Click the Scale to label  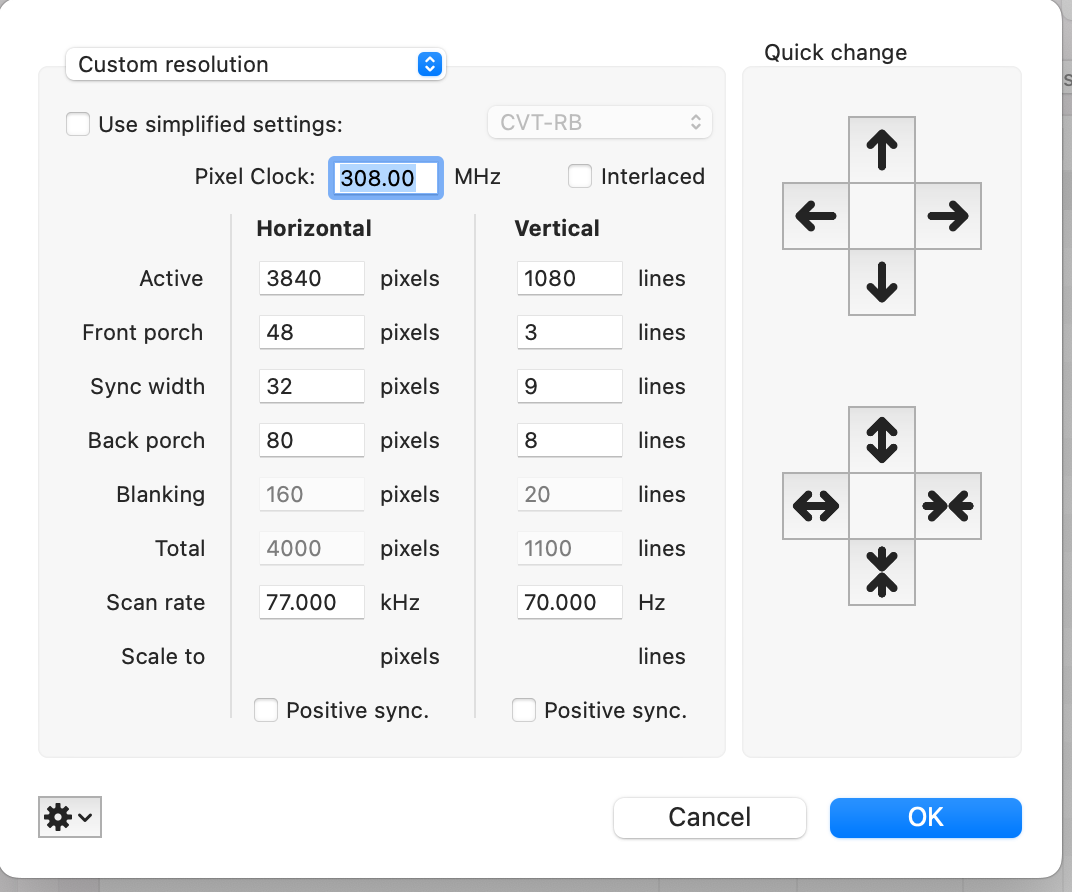click(163, 656)
